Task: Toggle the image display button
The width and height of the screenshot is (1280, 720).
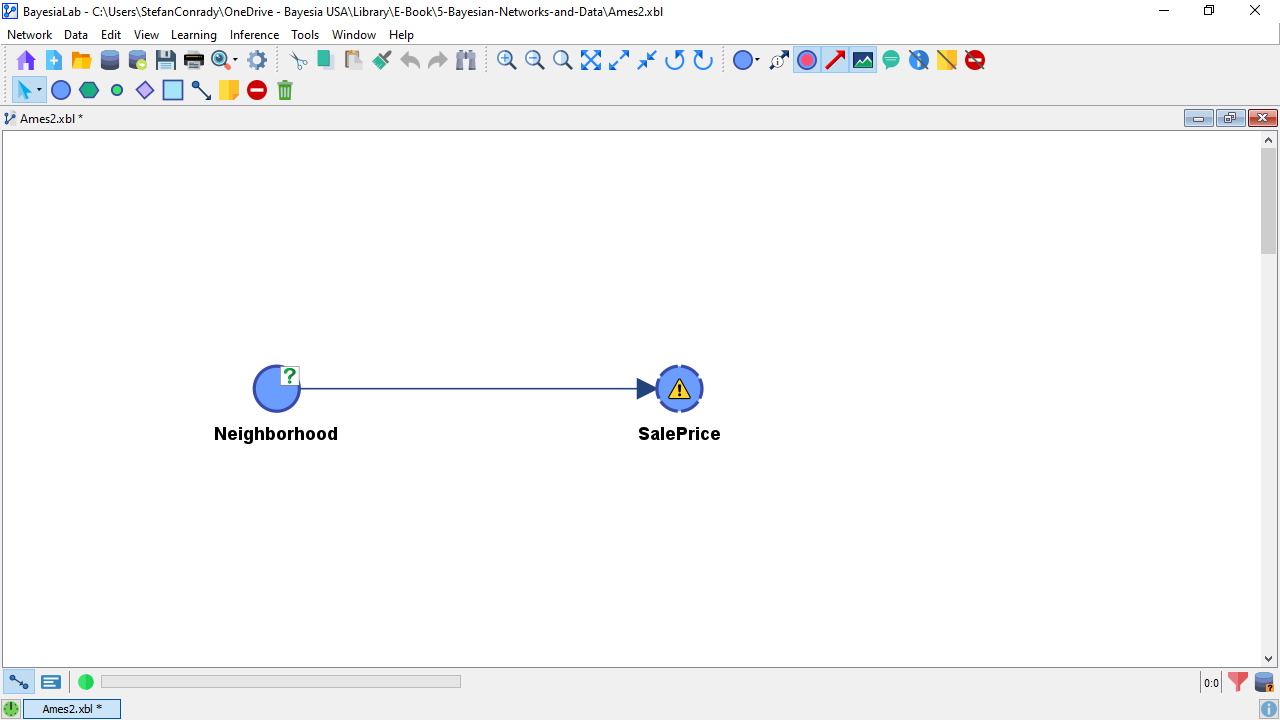Action: pos(863,60)
